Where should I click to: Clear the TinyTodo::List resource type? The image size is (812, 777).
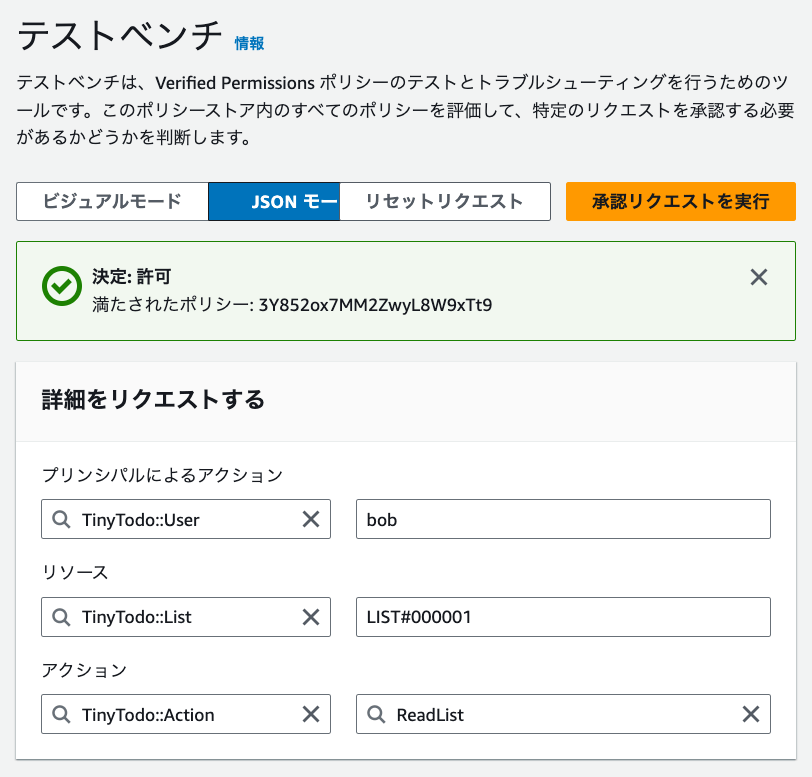tap(311, 617)
